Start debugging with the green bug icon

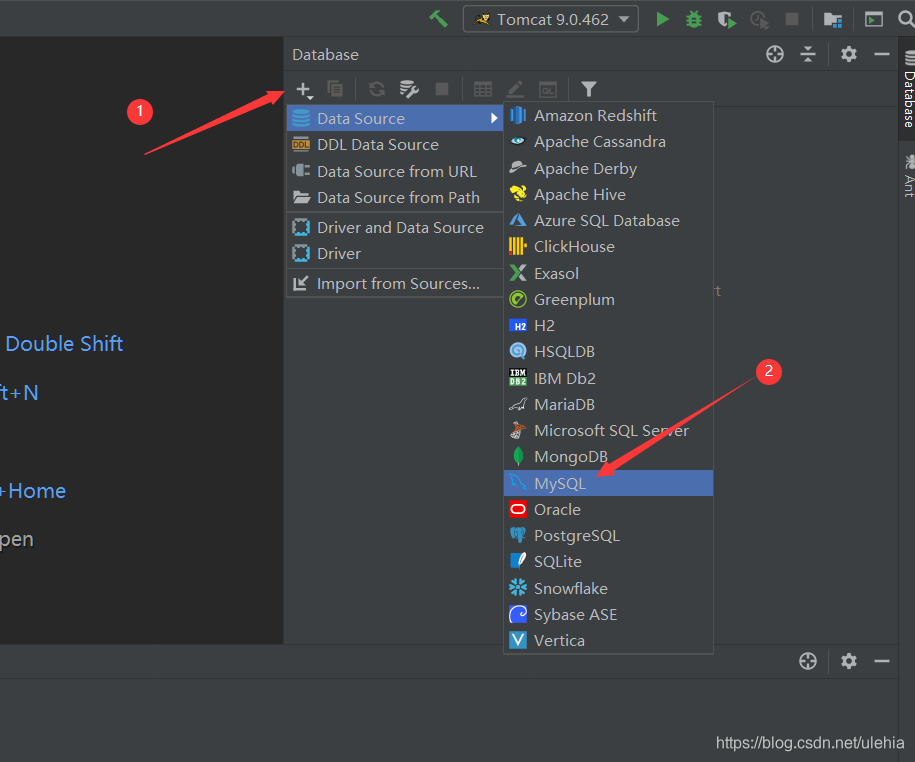(x=694, y=19)
